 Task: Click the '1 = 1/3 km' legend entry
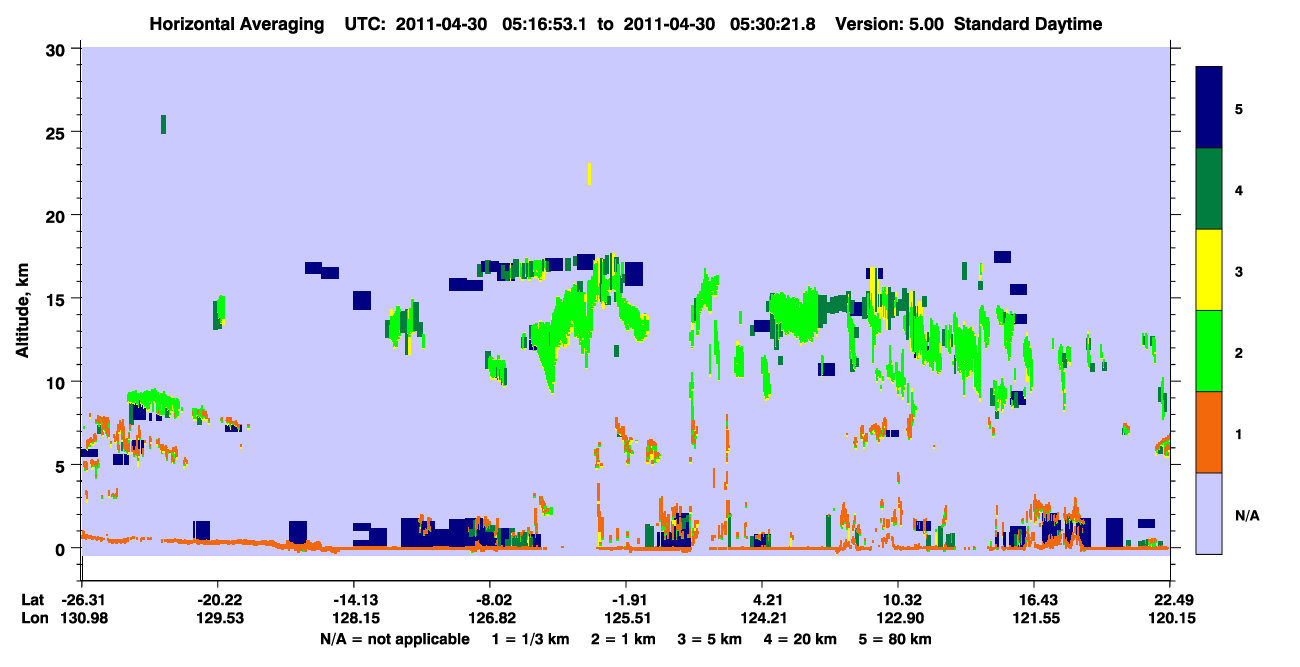(530, 639)
